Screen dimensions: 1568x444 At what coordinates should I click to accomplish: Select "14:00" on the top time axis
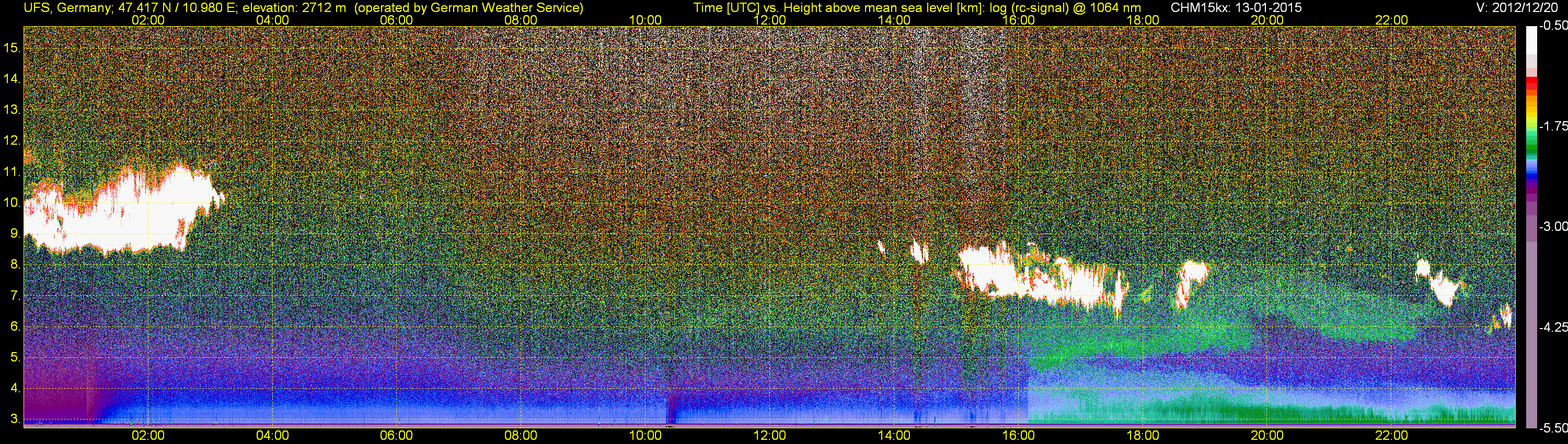coord(894,20)
